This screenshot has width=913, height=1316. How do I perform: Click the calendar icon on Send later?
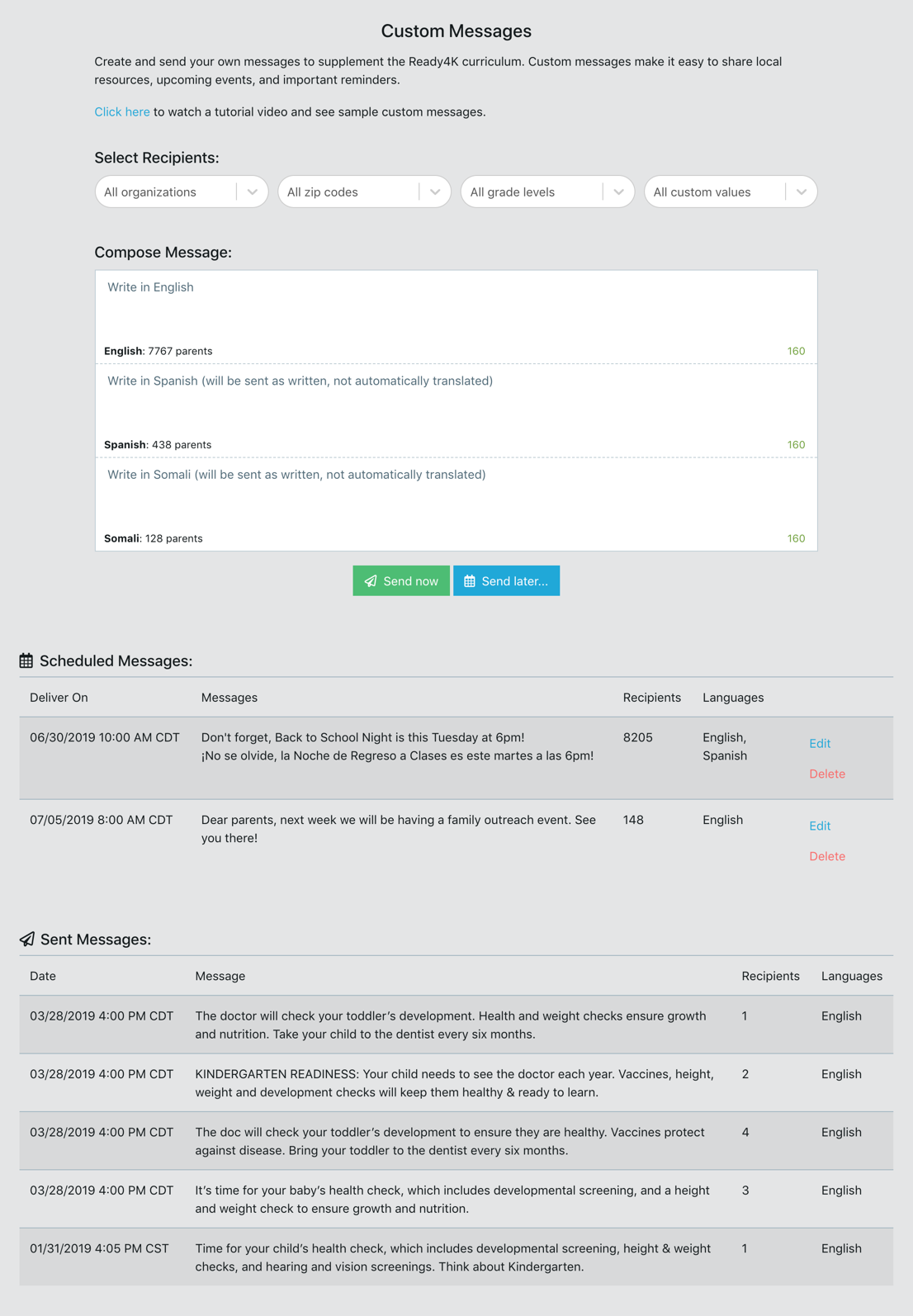click(x=470, y=581)
